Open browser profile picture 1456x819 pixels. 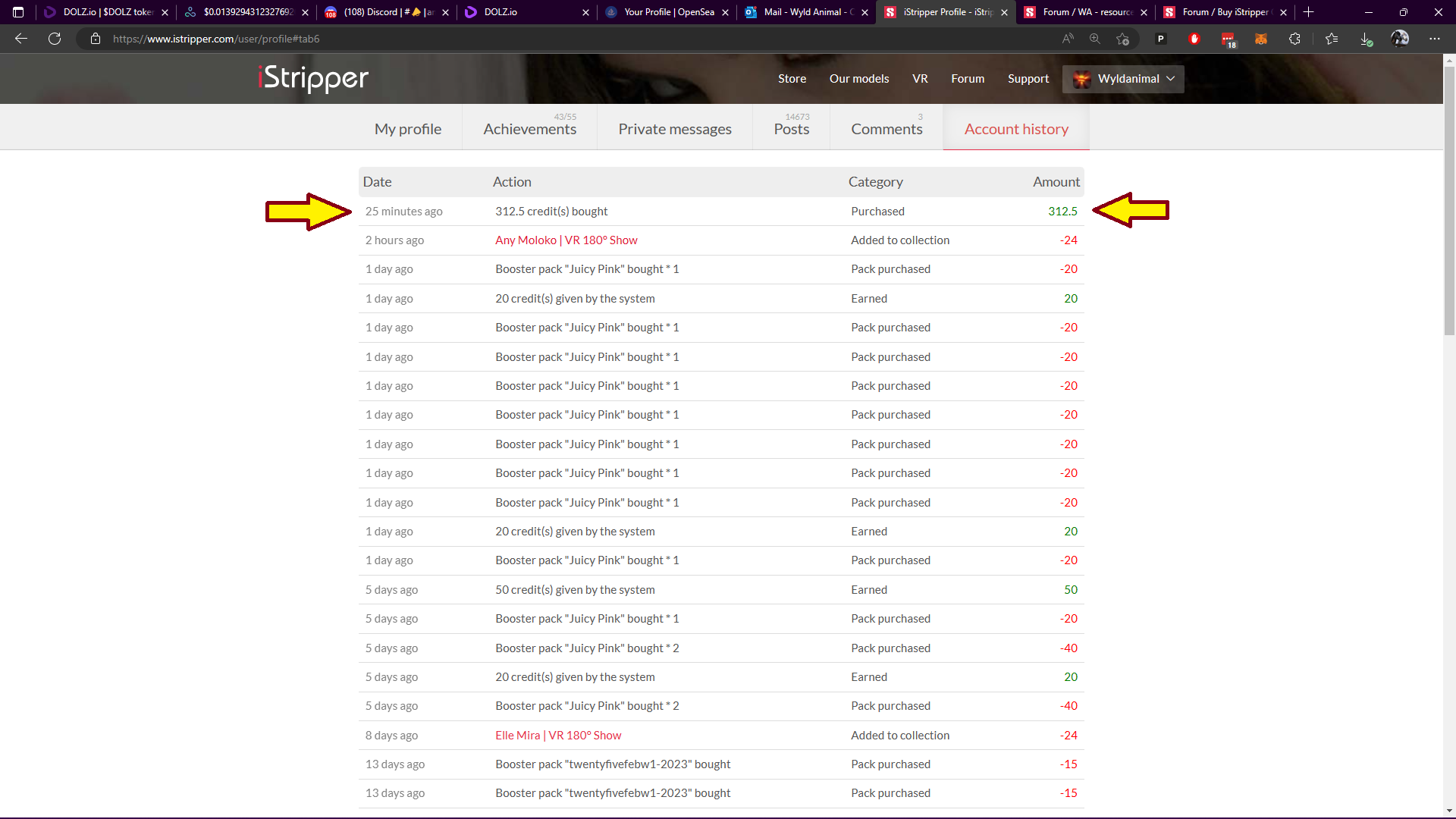point(1400,39)
